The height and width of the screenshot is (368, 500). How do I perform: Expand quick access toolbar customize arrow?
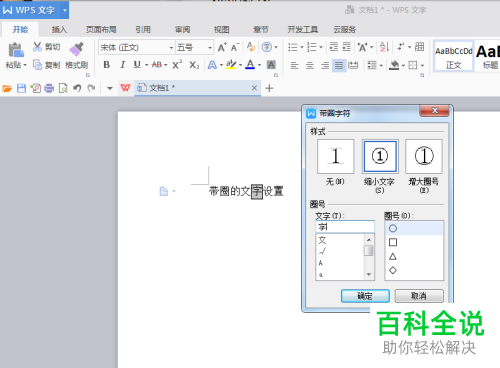[110, 89]
